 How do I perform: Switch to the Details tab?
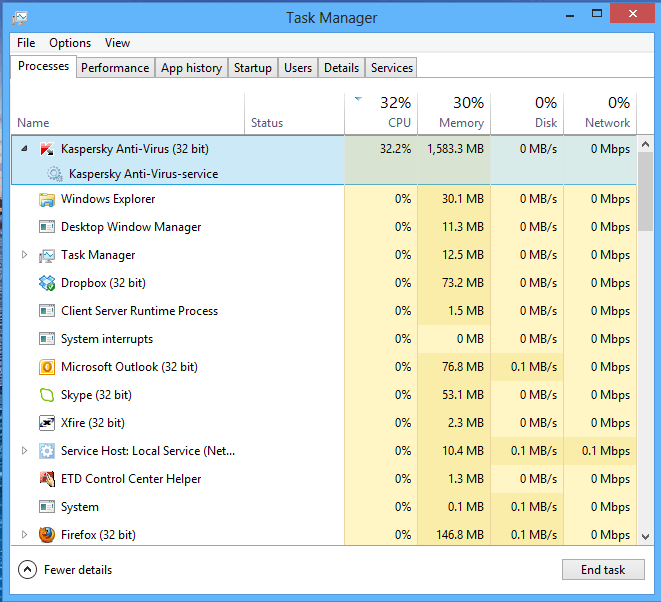click(x=341, y=68)
